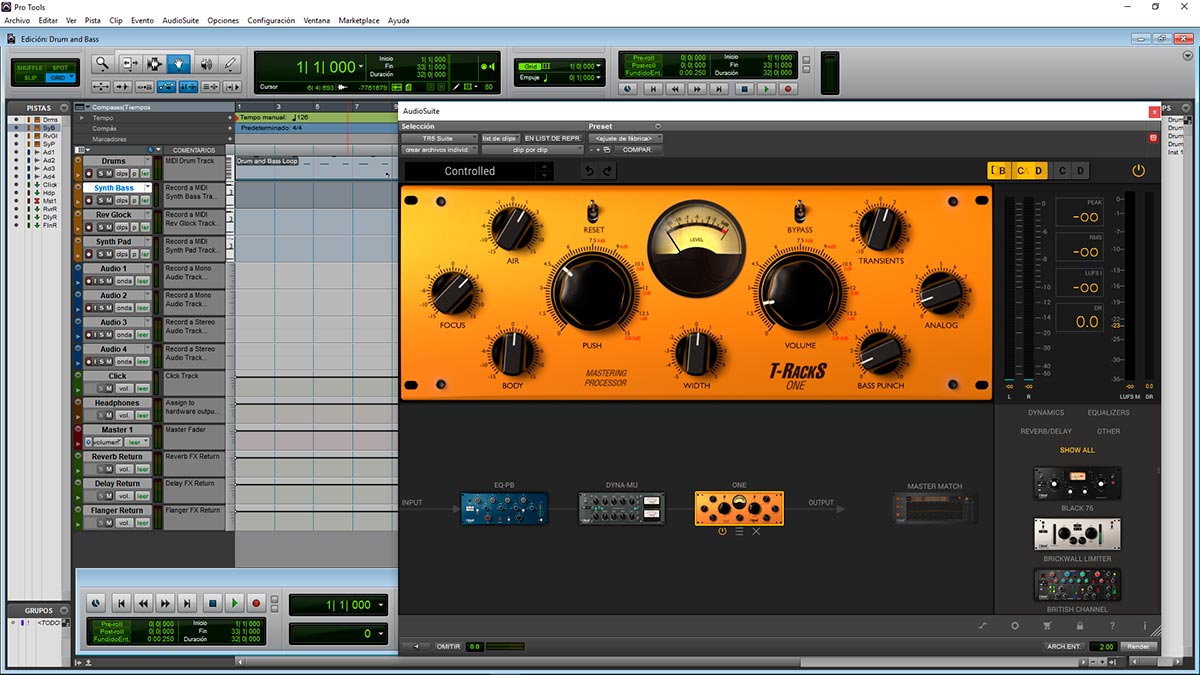Click the OMITIR bypass button
The height and width of the screenshot is (675, 1200).
(448, 647)
